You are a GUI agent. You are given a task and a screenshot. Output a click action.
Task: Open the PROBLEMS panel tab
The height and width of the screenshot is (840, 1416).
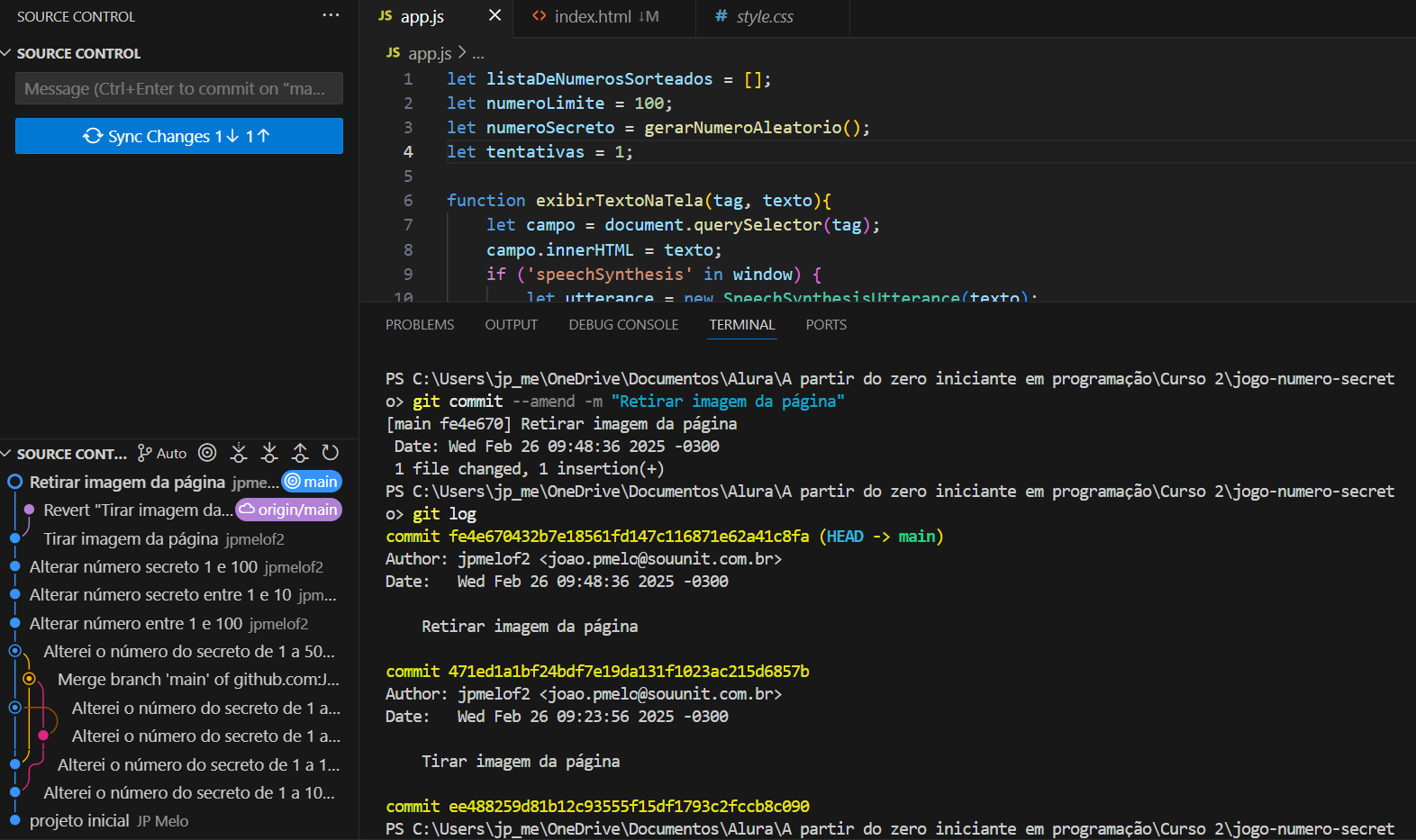420,324
